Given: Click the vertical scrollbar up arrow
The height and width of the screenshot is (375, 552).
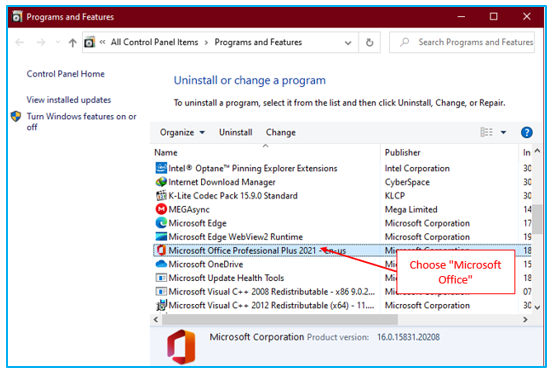Looking at the screenshot, I should tap(537, 151).
